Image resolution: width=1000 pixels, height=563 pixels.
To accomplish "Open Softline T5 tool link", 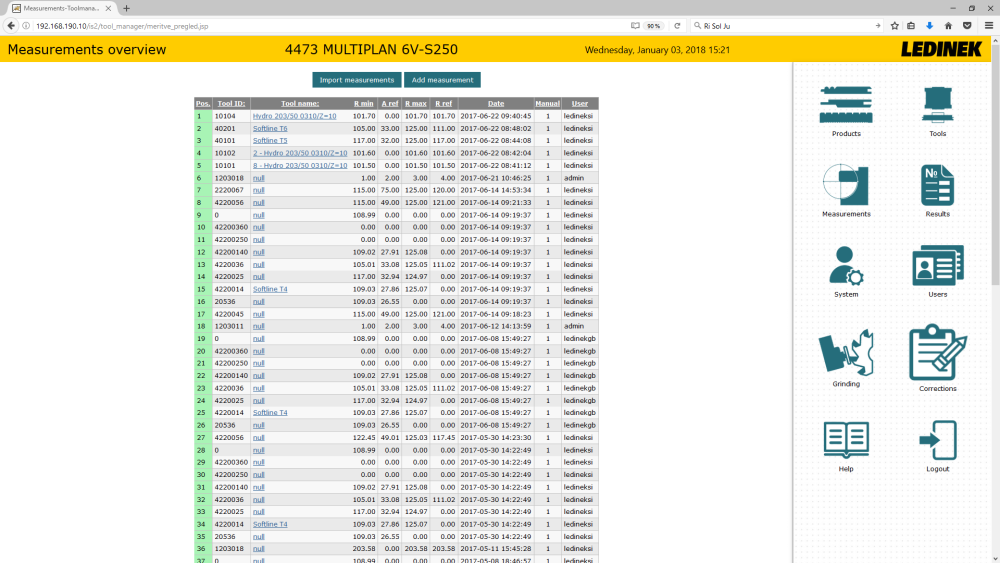I will (270, 140).
